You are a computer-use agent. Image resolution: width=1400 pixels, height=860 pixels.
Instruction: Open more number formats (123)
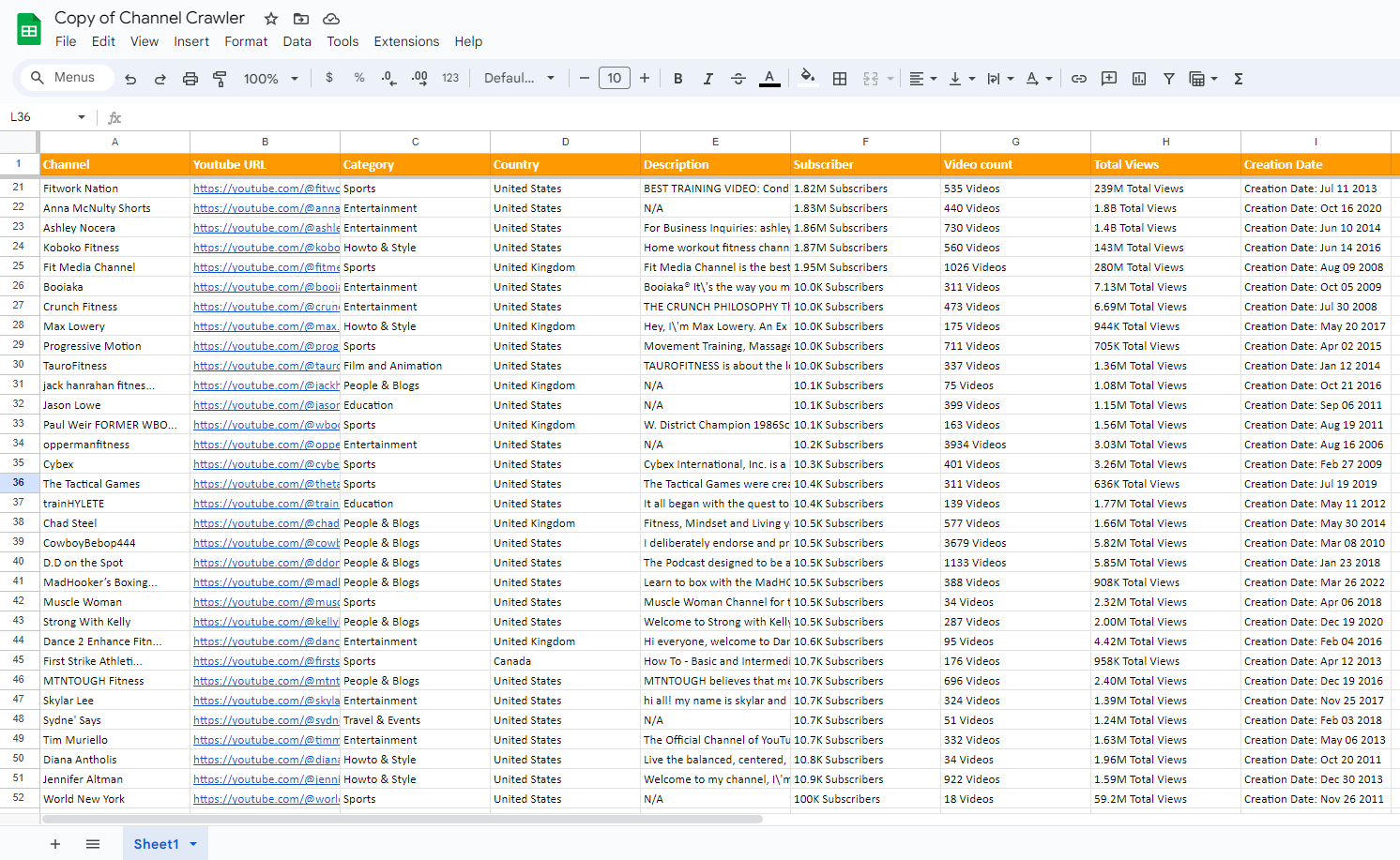pos(450,78)
